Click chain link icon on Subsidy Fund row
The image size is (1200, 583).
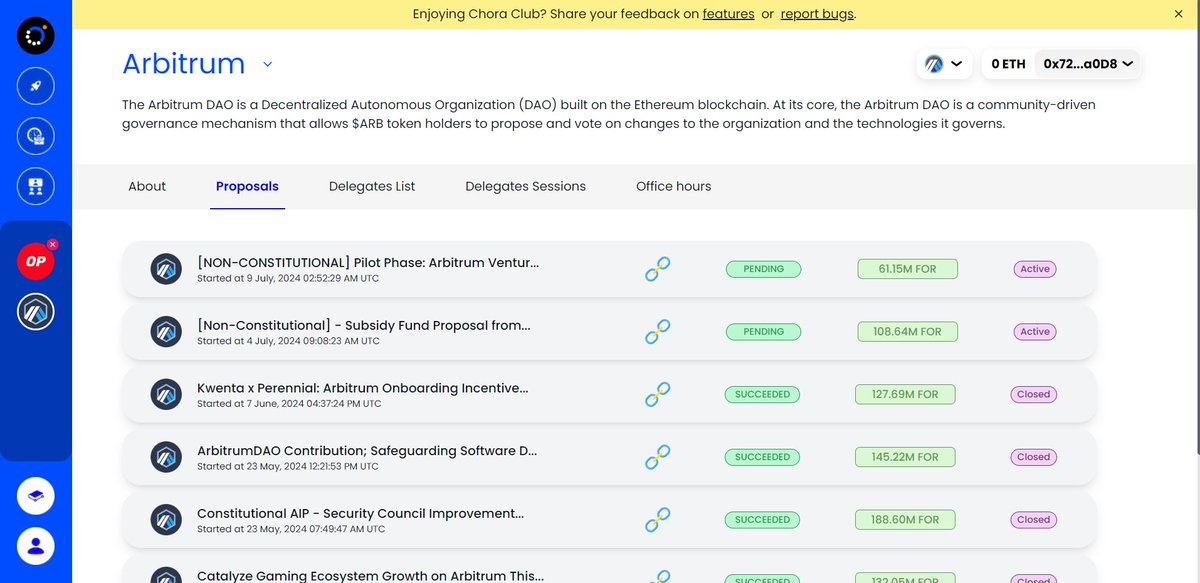tap(657, 332)
